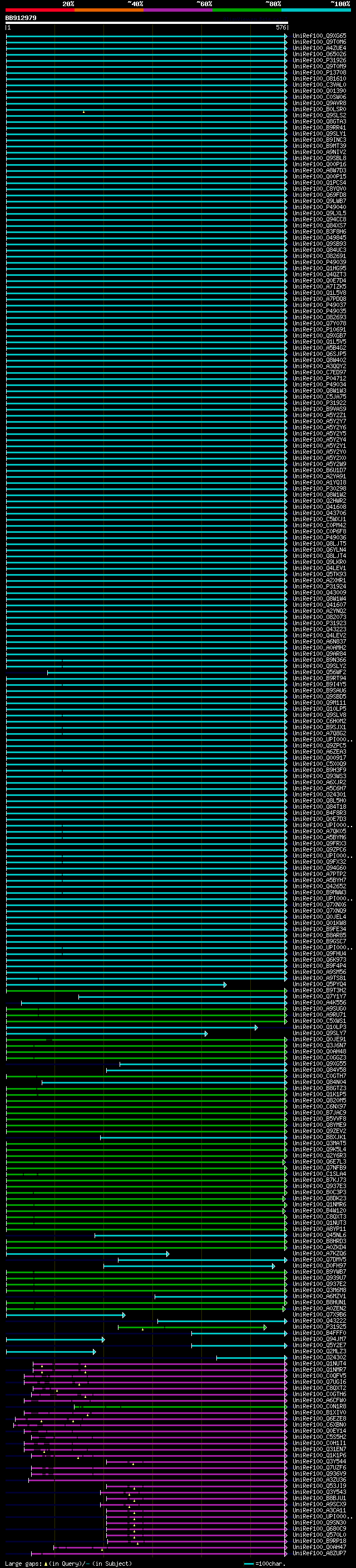
Task: Select label UniRef100_A9TS81
Action: pos(319,978)
